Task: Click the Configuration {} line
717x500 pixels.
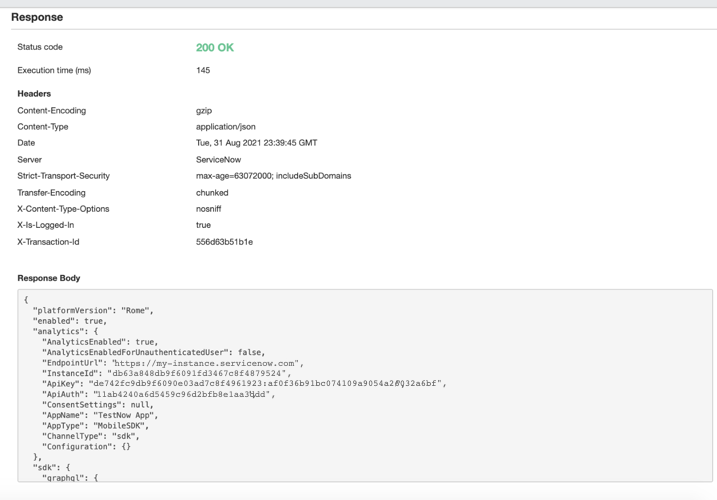Action: click(x=86, y=447)
